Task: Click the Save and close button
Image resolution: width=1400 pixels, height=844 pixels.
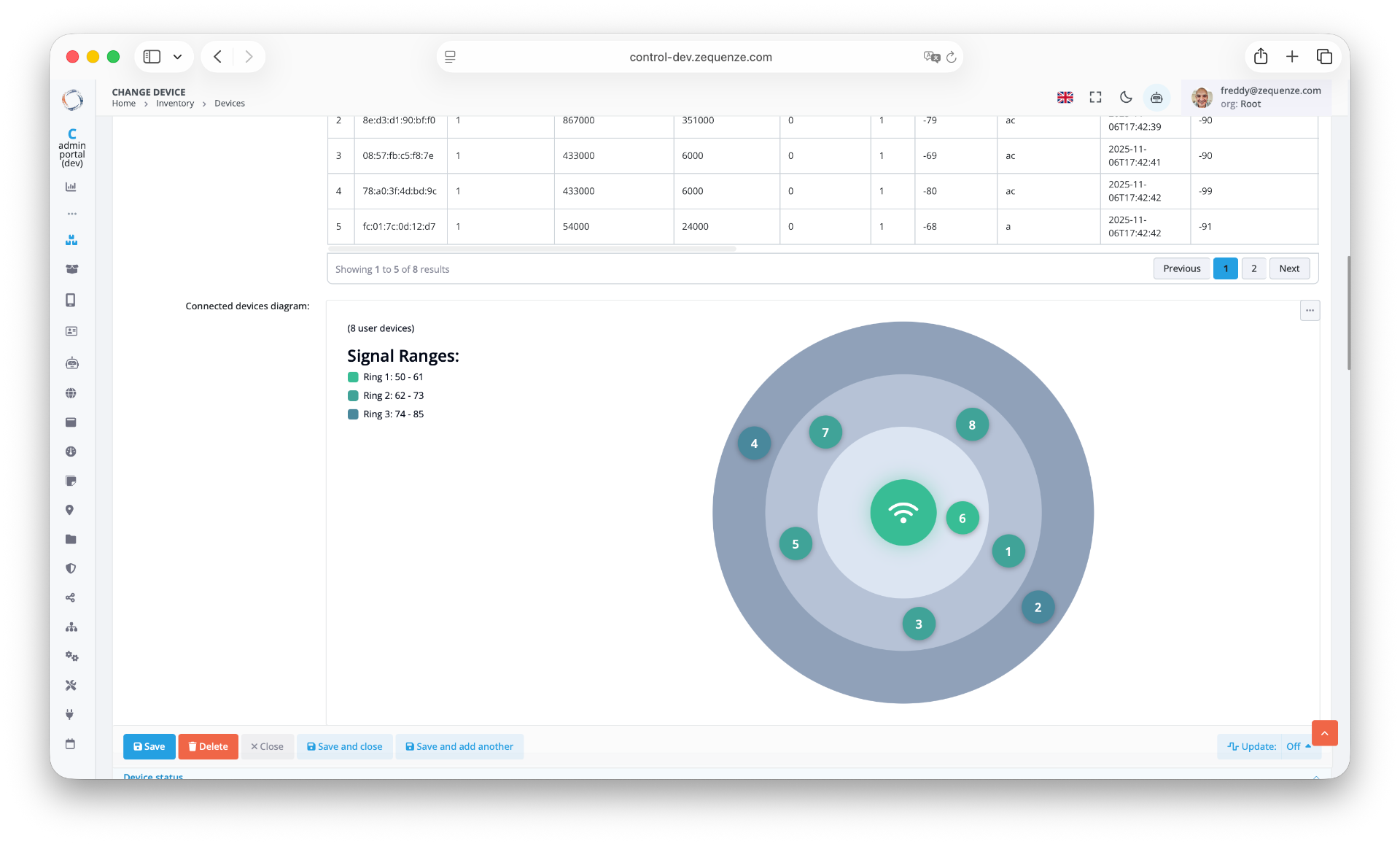Action: click(344, 746)
